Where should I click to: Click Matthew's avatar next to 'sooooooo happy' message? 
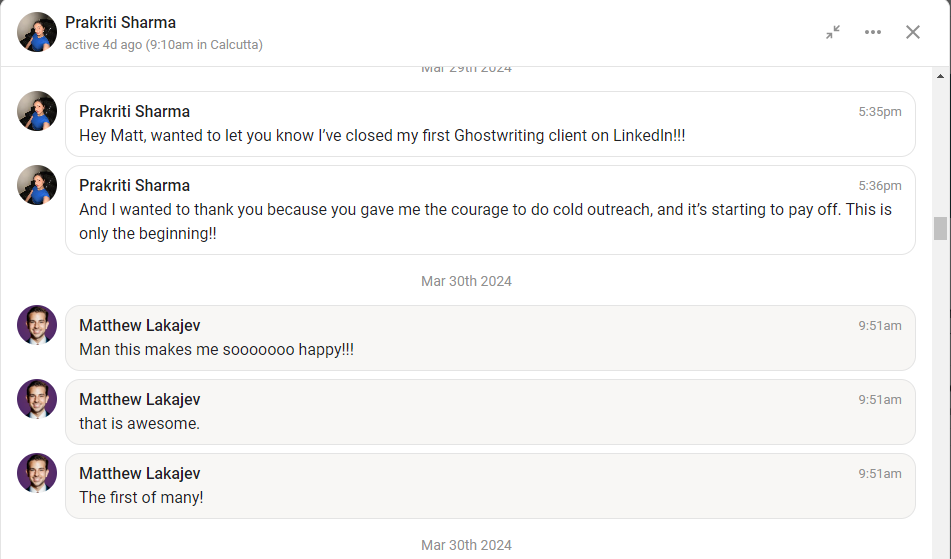37,325
